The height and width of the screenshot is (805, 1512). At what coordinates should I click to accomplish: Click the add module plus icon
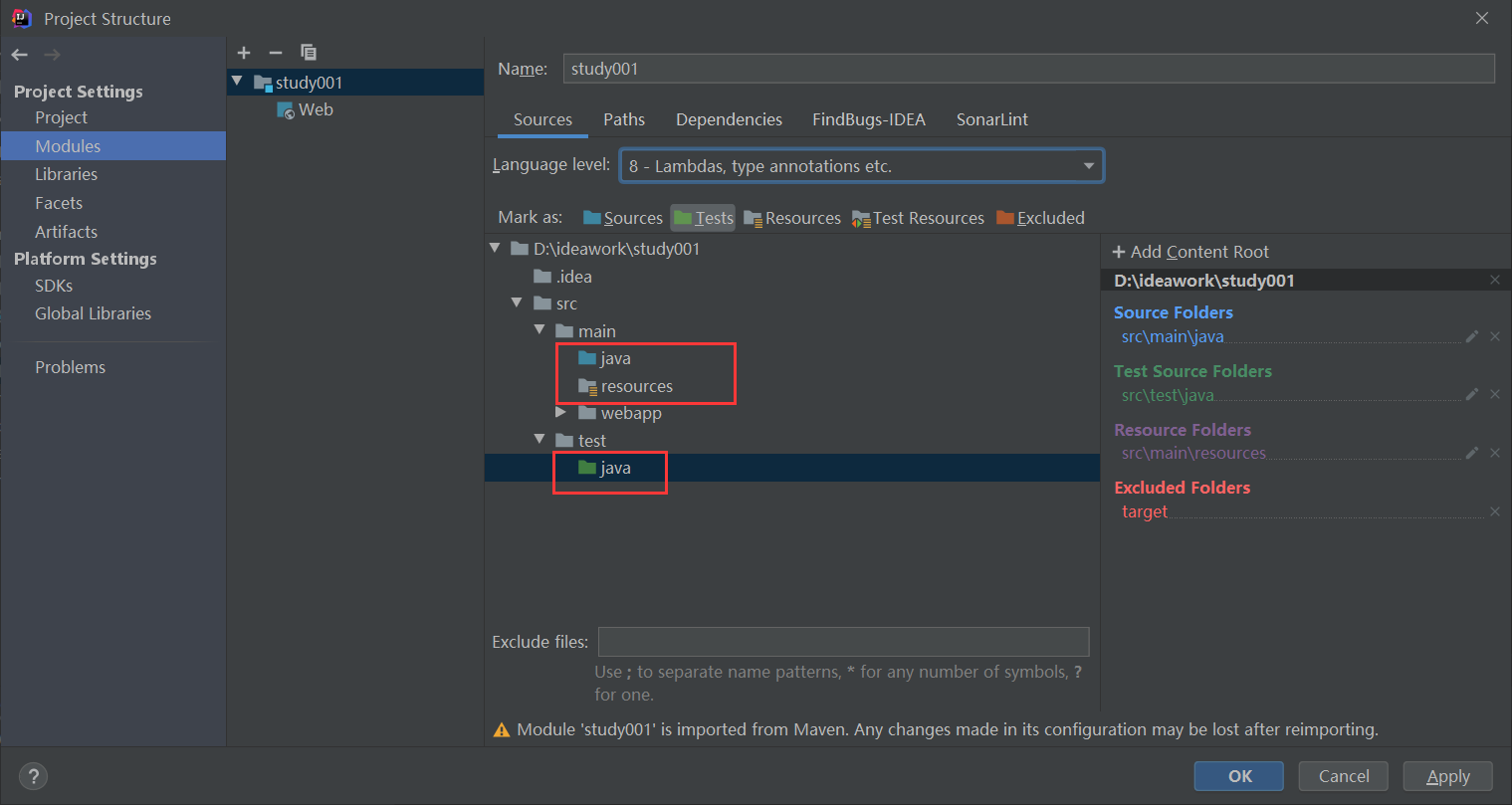245,53
